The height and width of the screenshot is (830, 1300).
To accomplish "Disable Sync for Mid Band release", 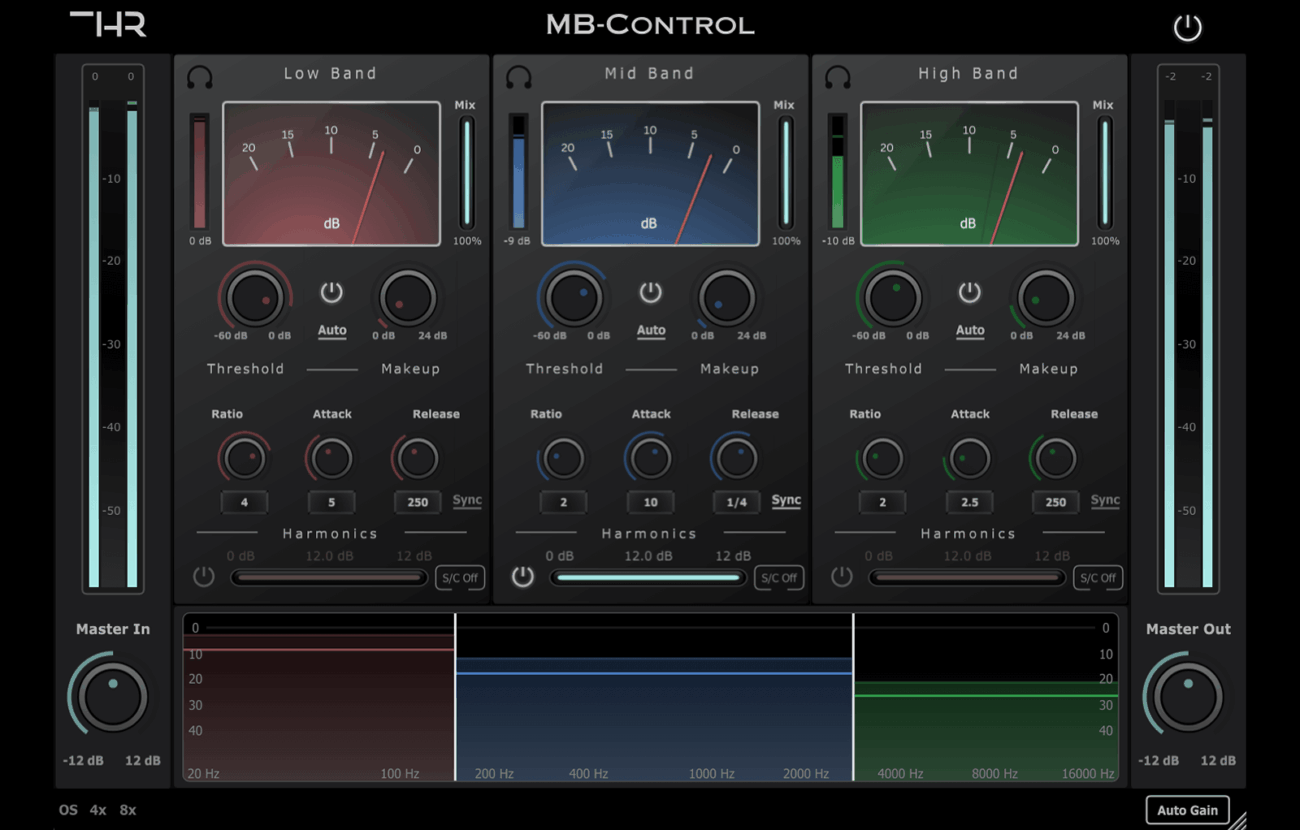I will coord(786,500).
